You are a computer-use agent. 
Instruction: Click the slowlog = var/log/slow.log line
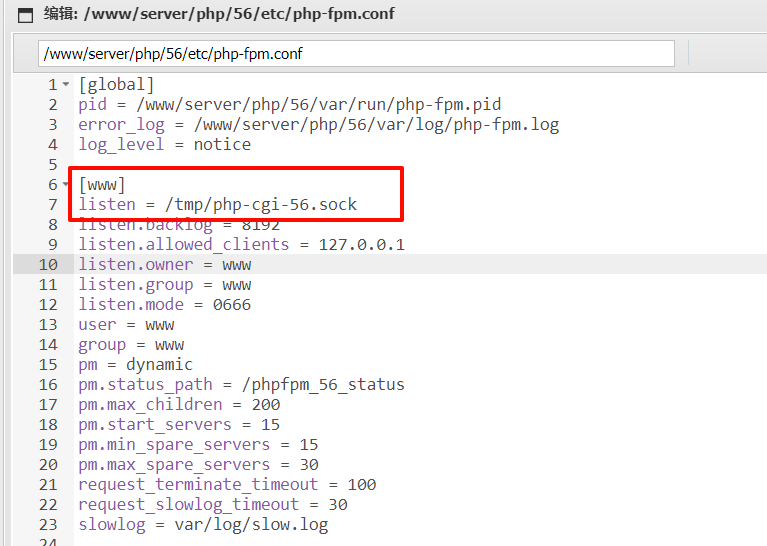(203, 525)
